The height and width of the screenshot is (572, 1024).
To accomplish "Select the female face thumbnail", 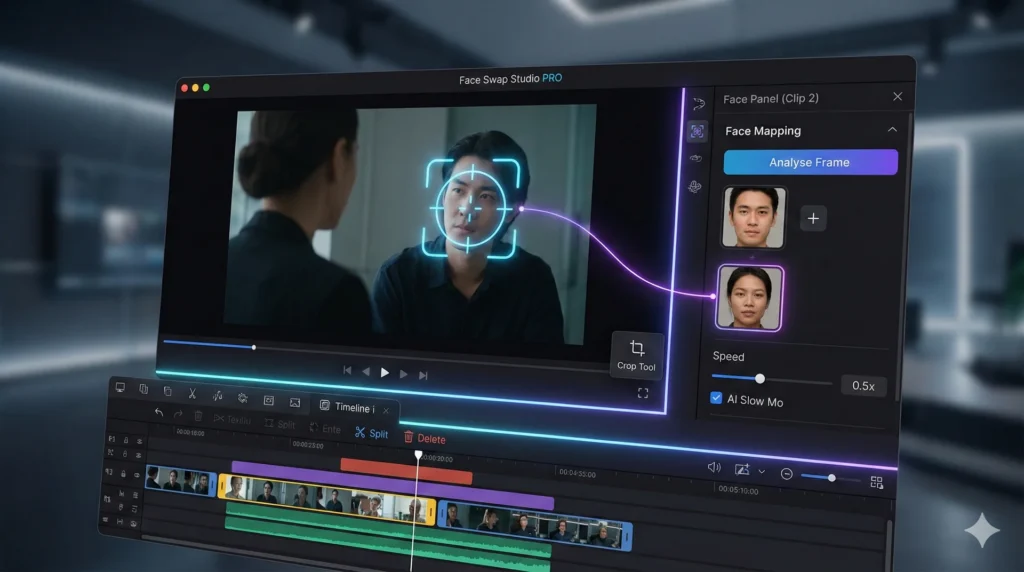I will [749, 298].
